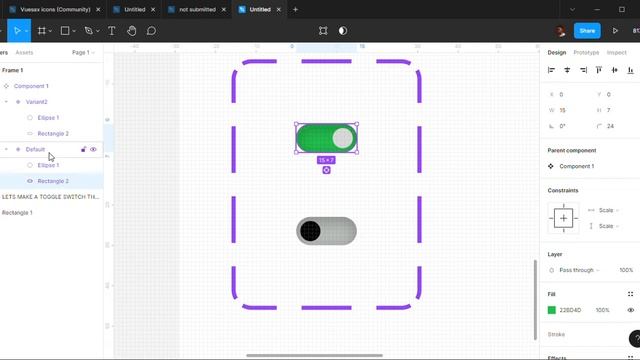Click the constraints box widget
The height and width of the screenshot is (360, 640).
564,218
